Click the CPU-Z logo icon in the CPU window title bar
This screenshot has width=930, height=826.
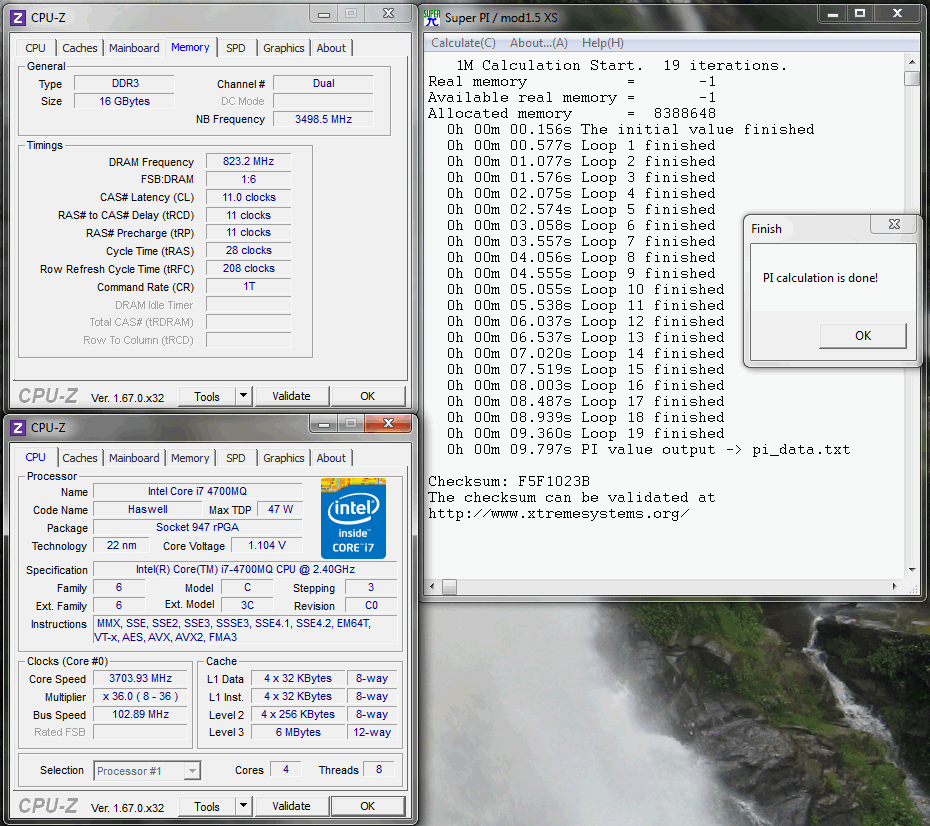pyautogui.click(x=18, y=428)
